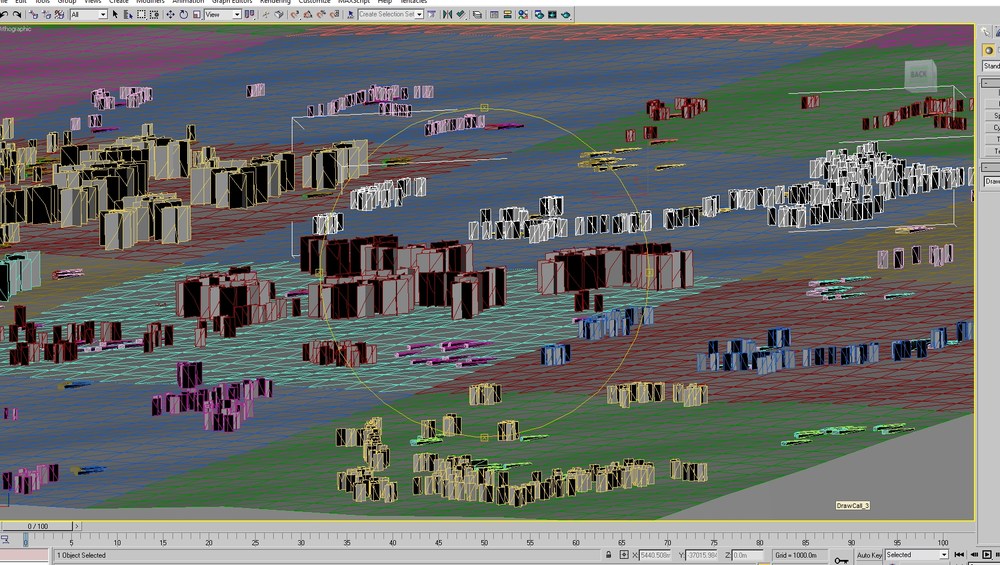Open the Curve Editor
The image size is (1000, 565).
(x=494, y=14)
